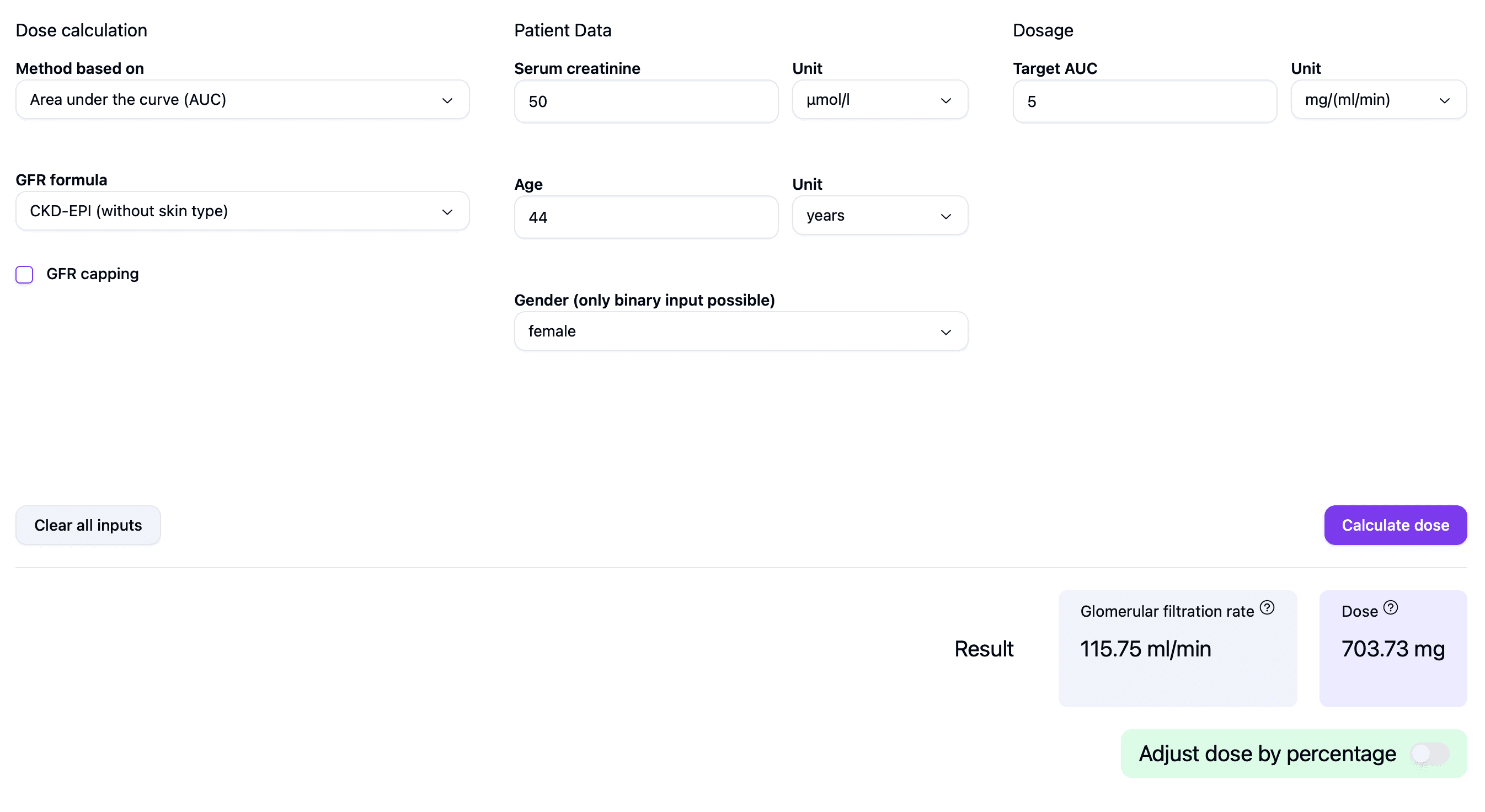Click the 703.73 mg dose result

point(1392,649)
